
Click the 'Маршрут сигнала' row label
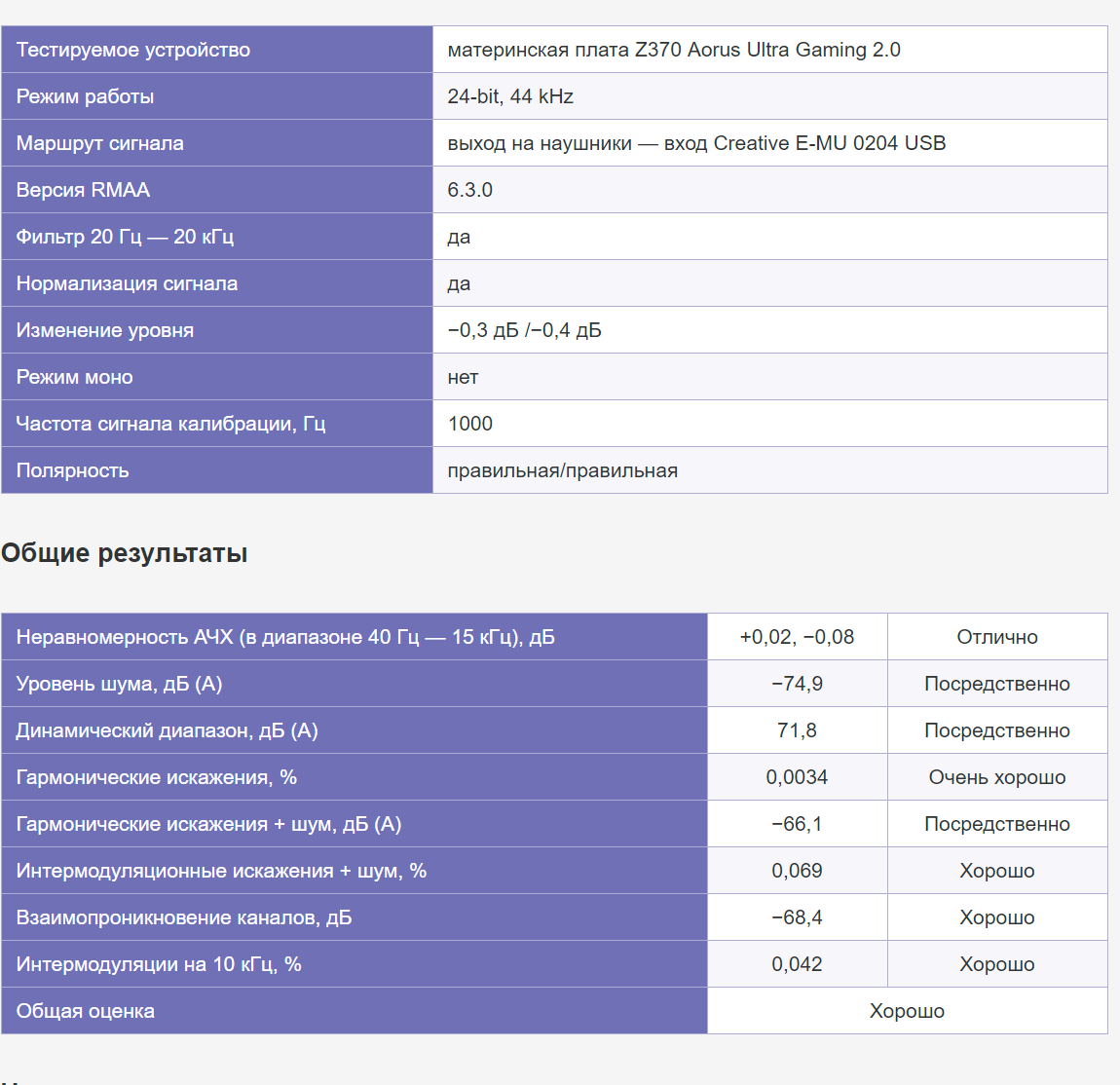(x=100, y=143)
